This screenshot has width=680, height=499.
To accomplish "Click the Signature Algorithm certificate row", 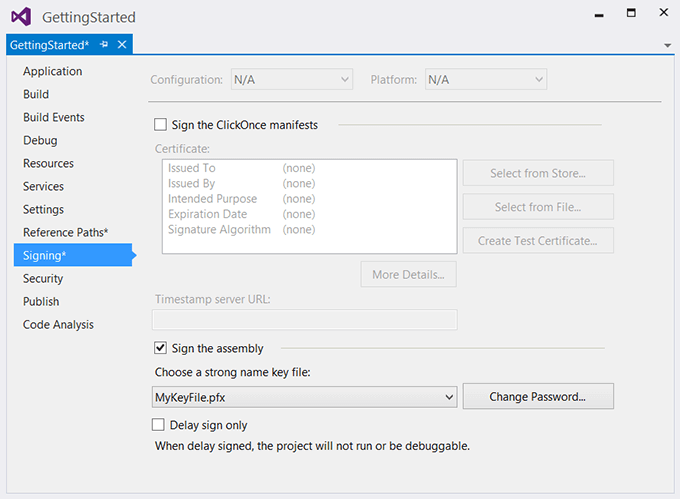I will pyautogui.click(x=242, y=229).
